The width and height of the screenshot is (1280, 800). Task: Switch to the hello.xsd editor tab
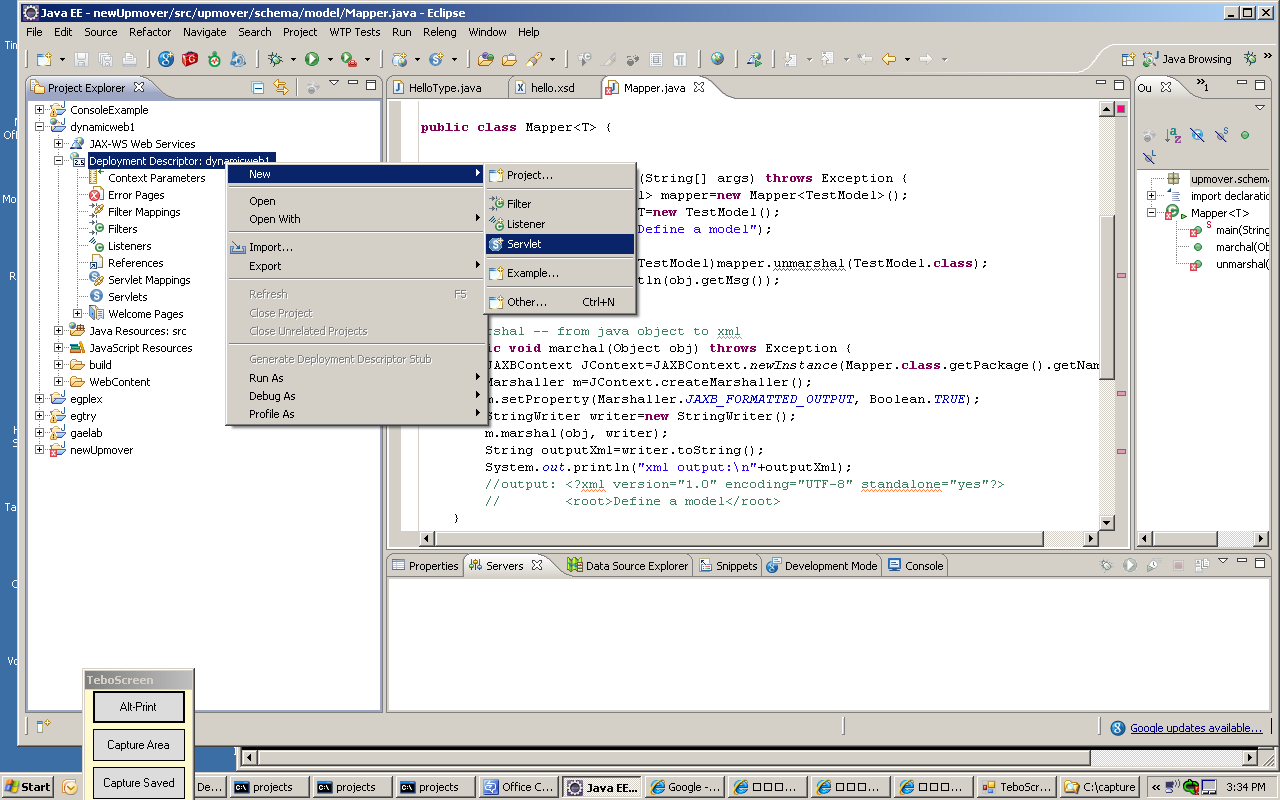point(550,88)
